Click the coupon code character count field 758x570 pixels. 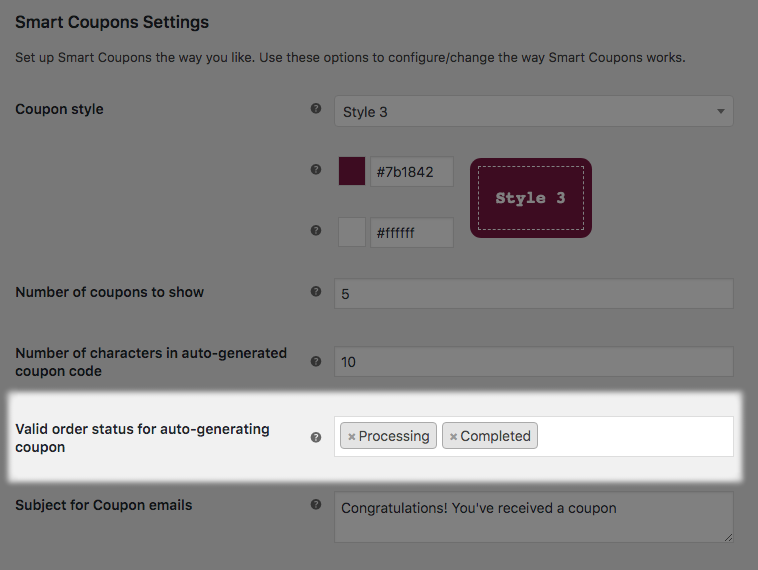(533, 361)
